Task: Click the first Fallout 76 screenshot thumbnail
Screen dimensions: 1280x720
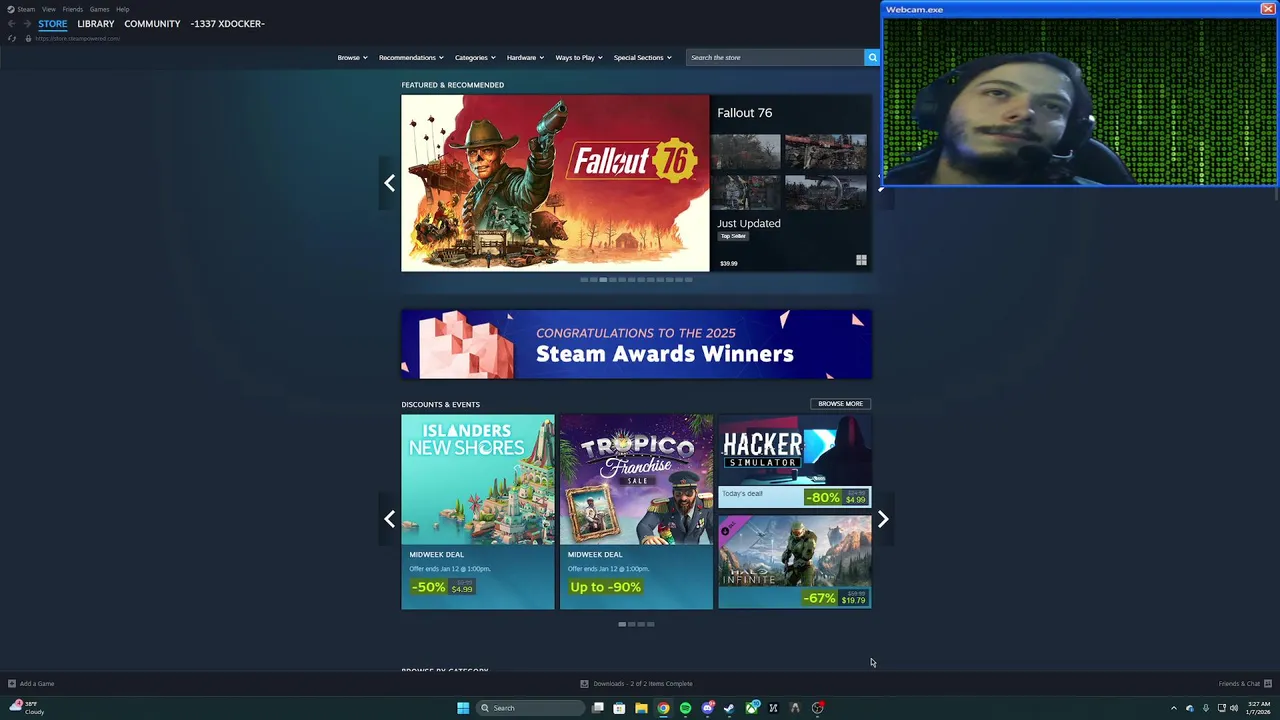Action: pyautogui.click(x=746, y=152)
